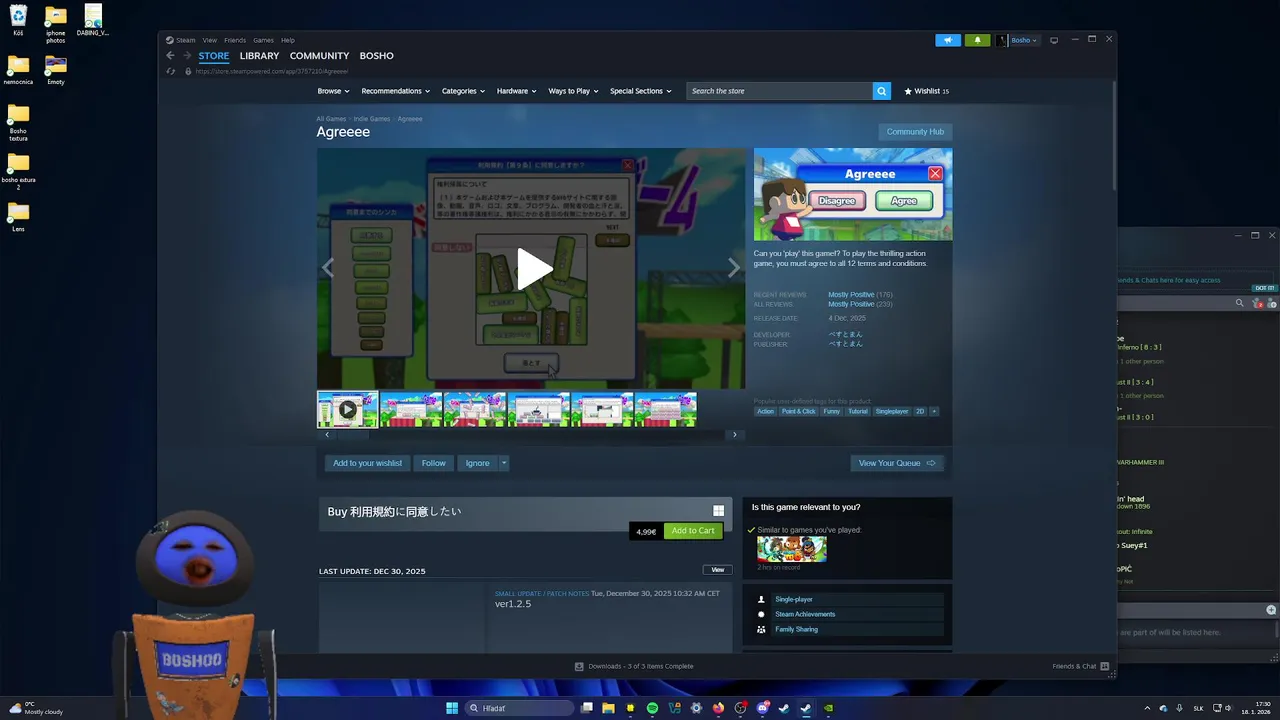Open the nemocnica desktop folder
The image size is (1280, 720).
18,70
